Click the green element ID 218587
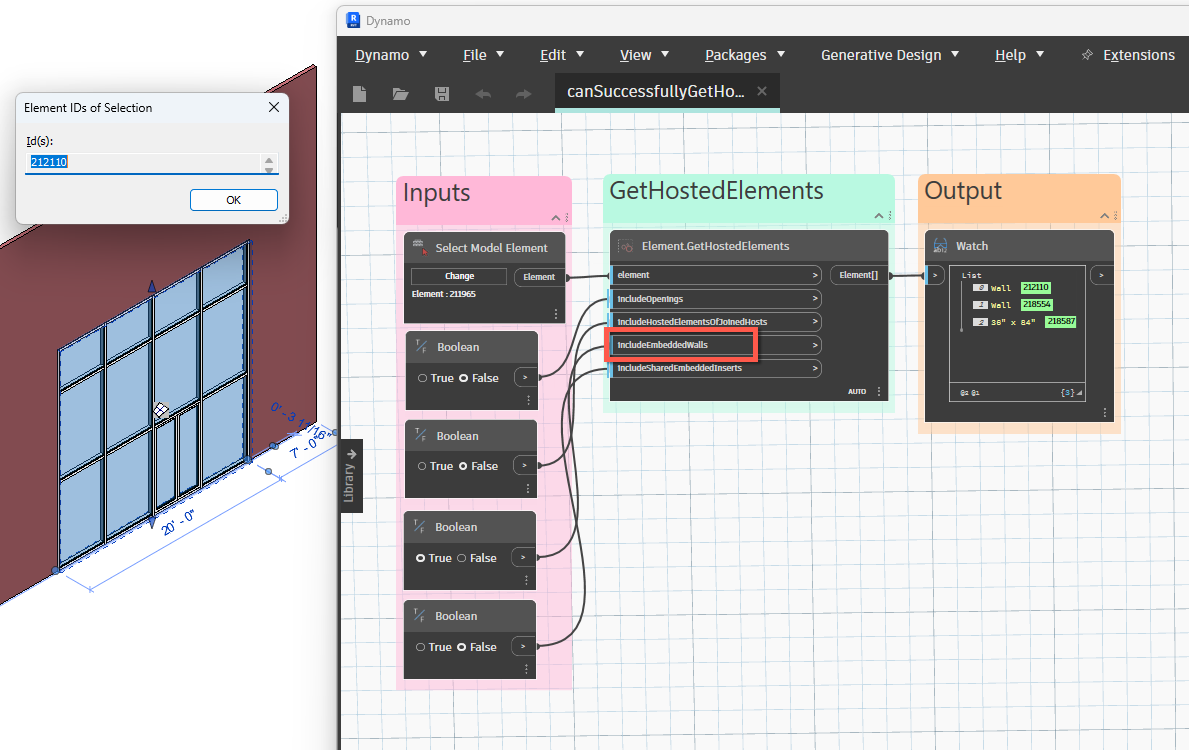 click(x=1061, y=322)
